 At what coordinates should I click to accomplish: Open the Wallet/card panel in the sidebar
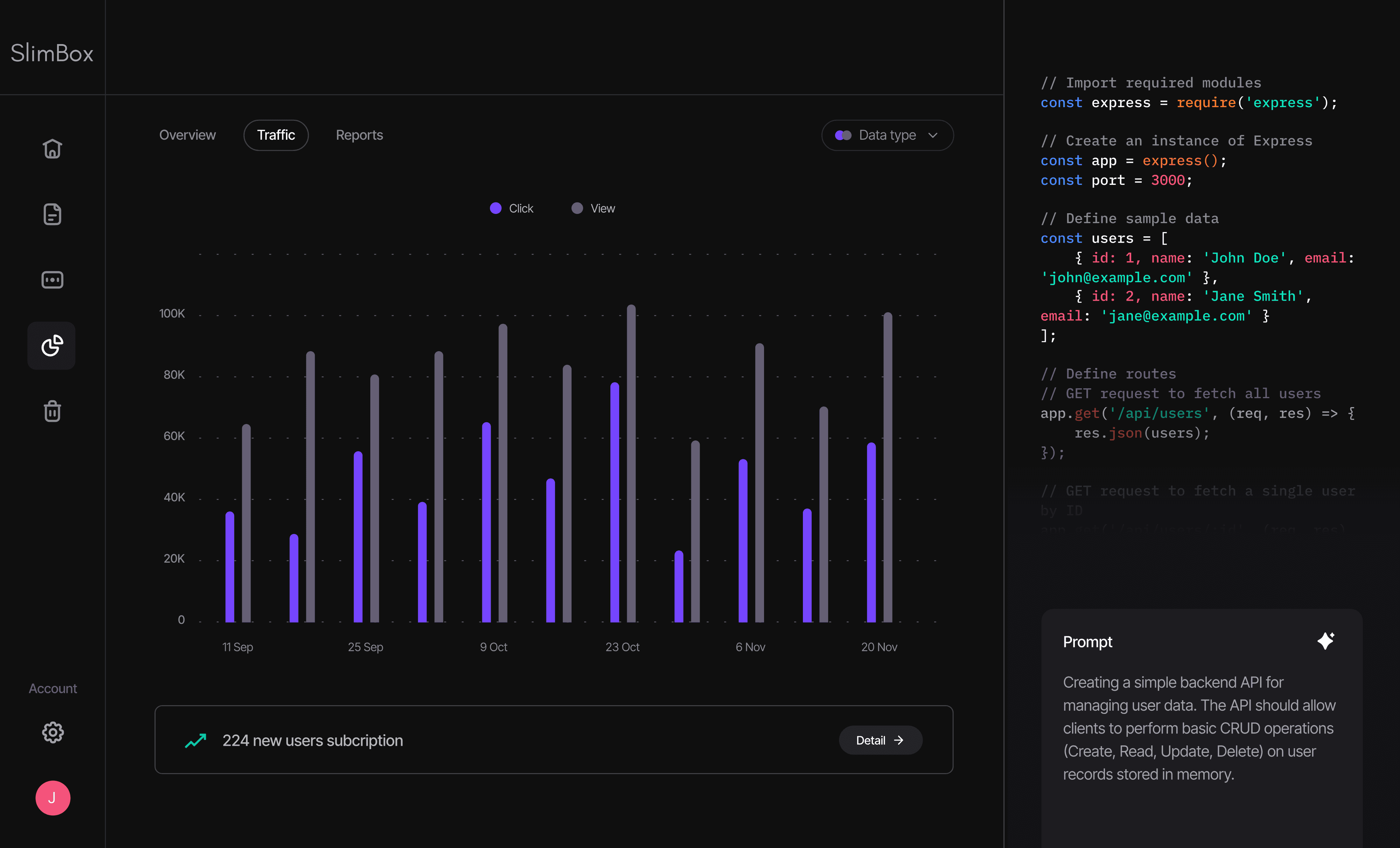pos(52,280)
